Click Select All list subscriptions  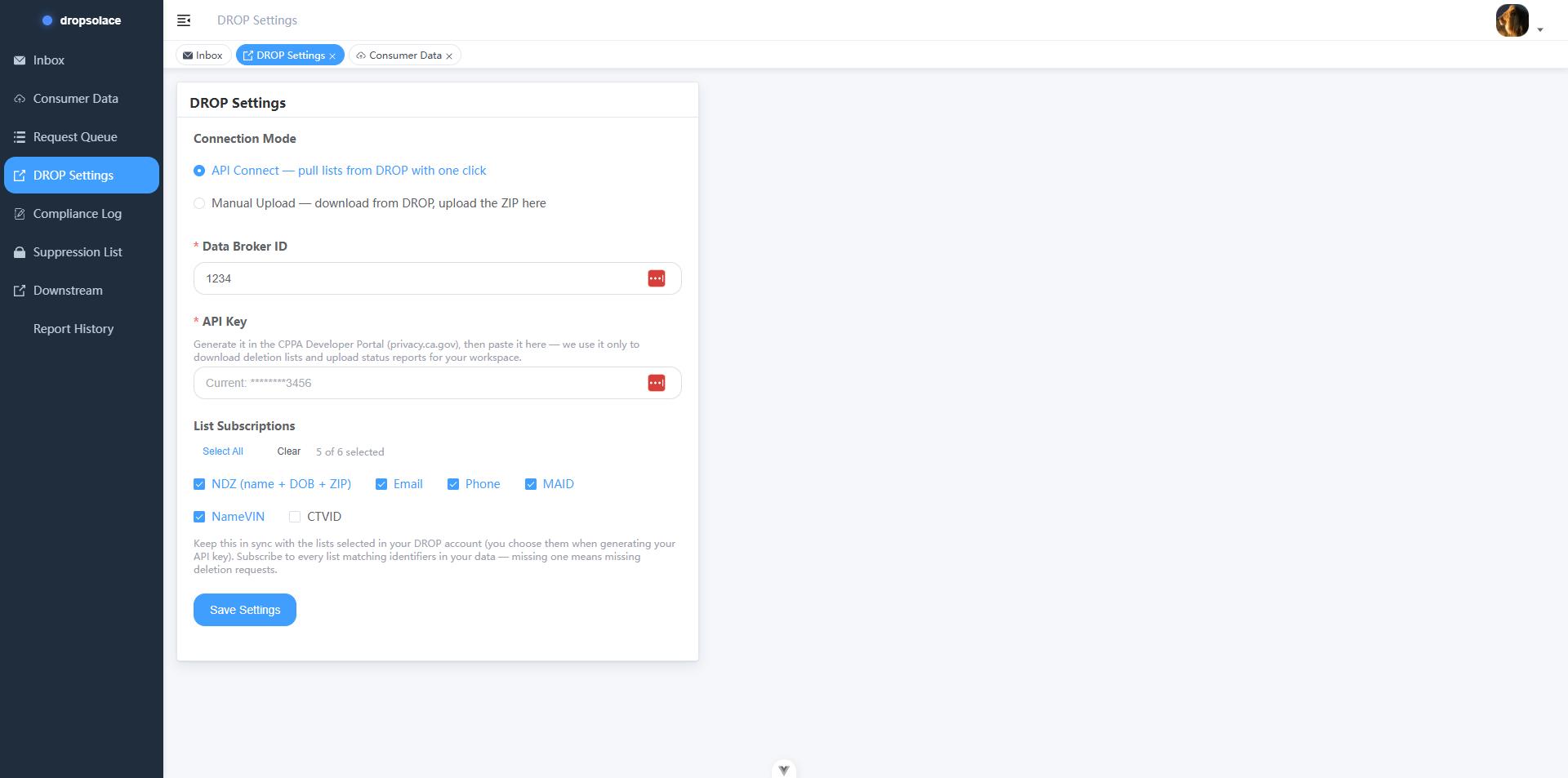(223, 451)
